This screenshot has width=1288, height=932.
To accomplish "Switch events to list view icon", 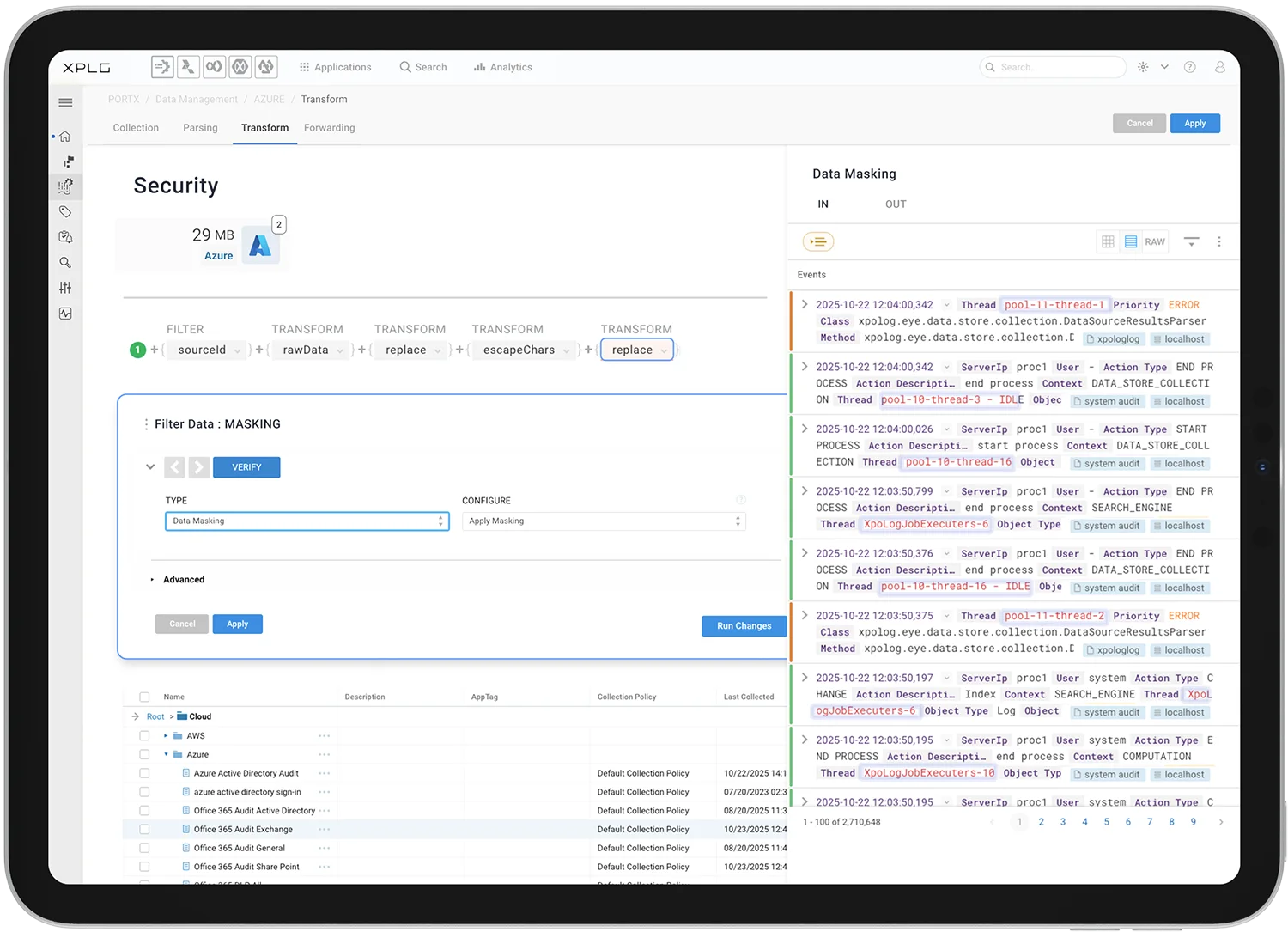I will tap(1131, 242).
